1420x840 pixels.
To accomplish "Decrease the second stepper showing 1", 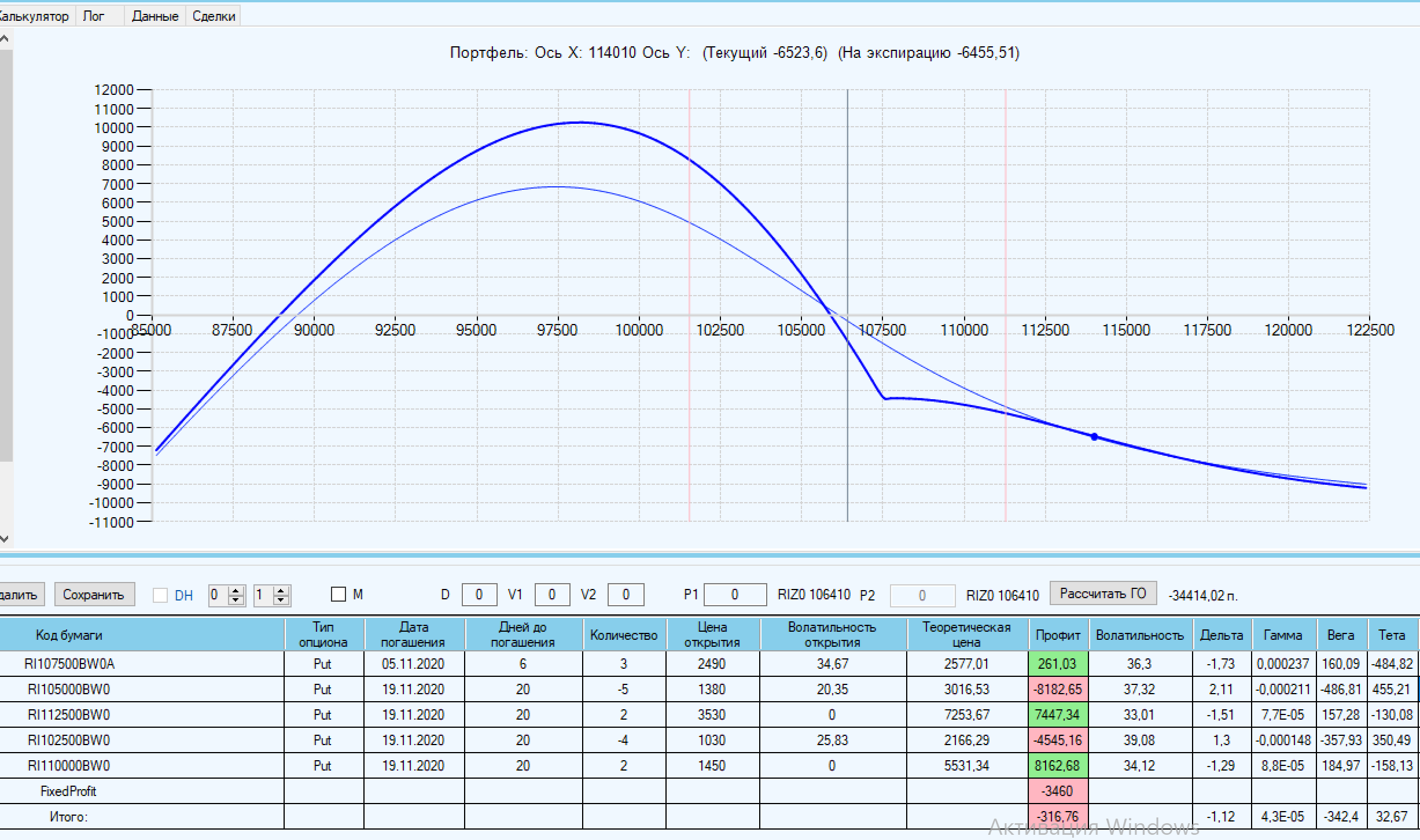I will coord(281,600).
